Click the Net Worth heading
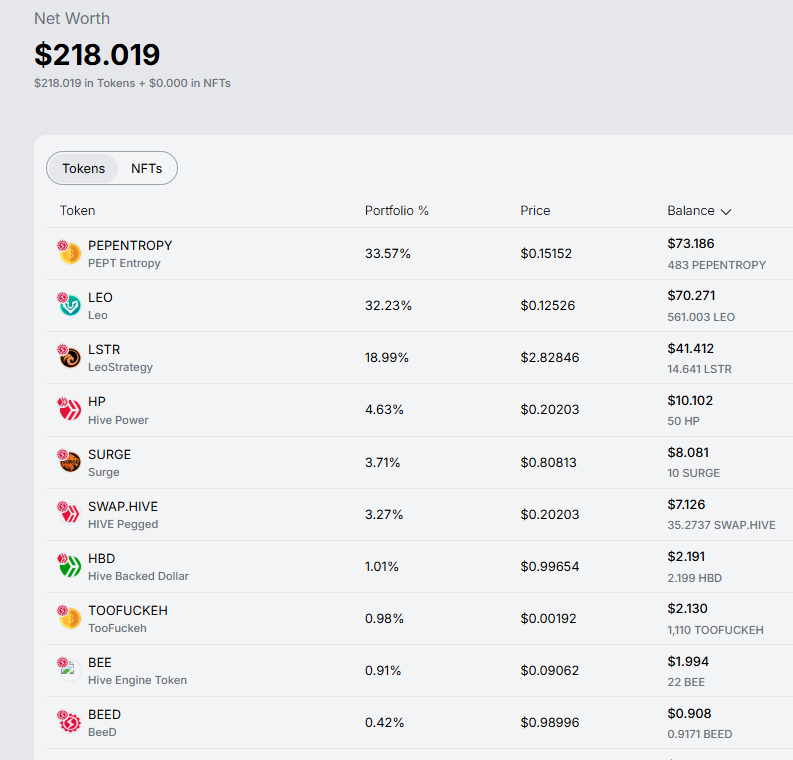Viewport: 793px width, 760px height. 72,19
